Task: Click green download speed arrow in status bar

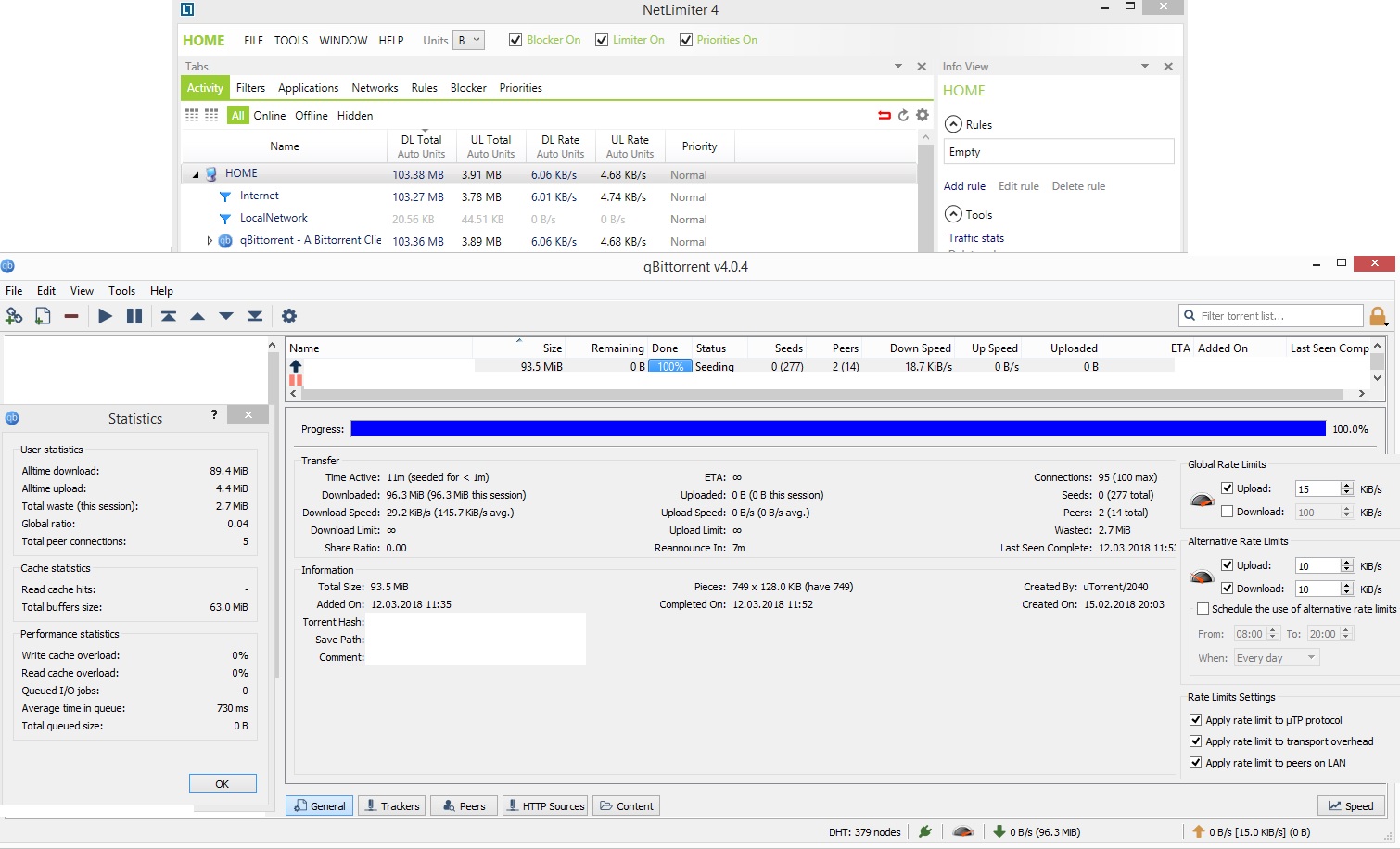Action: pos(999,831)
